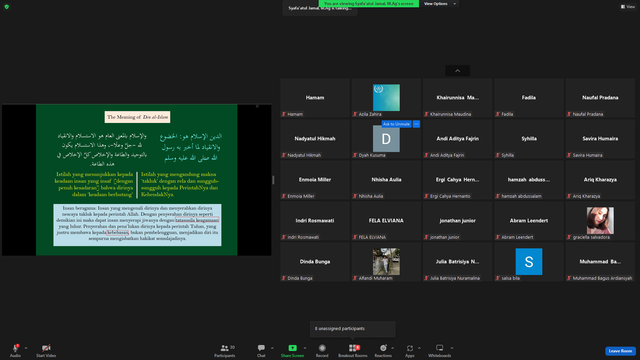The height and width of the screenshot is (360, 640).
Task: Select Fadila's participant tile
Action: coord(529,98)
